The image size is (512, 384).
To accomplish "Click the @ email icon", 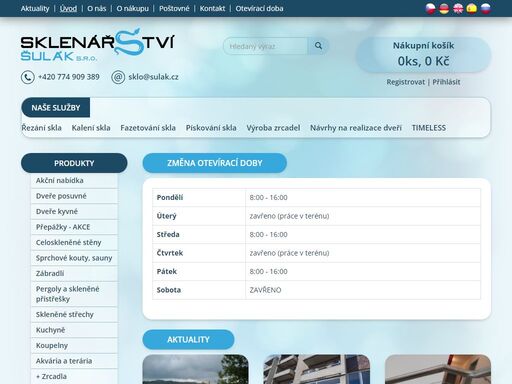I will click(118, 77).
